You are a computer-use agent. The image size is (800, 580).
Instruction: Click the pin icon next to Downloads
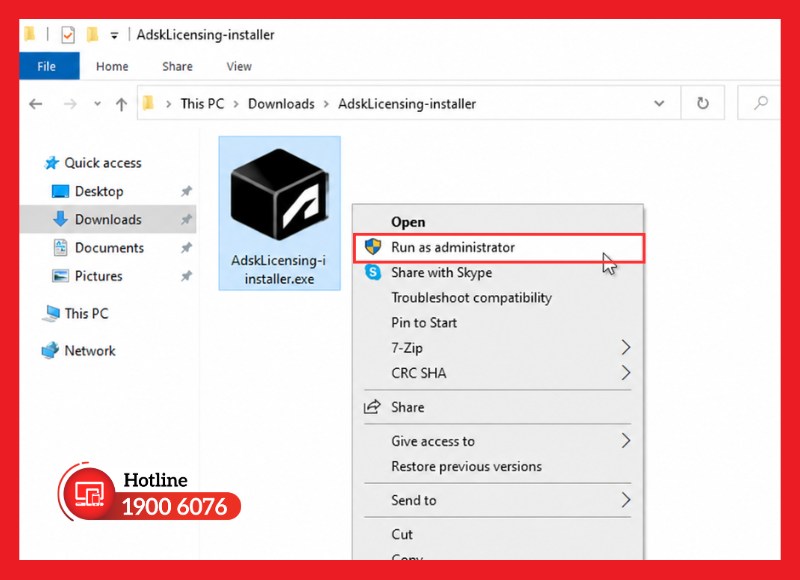tap(186, 219)
